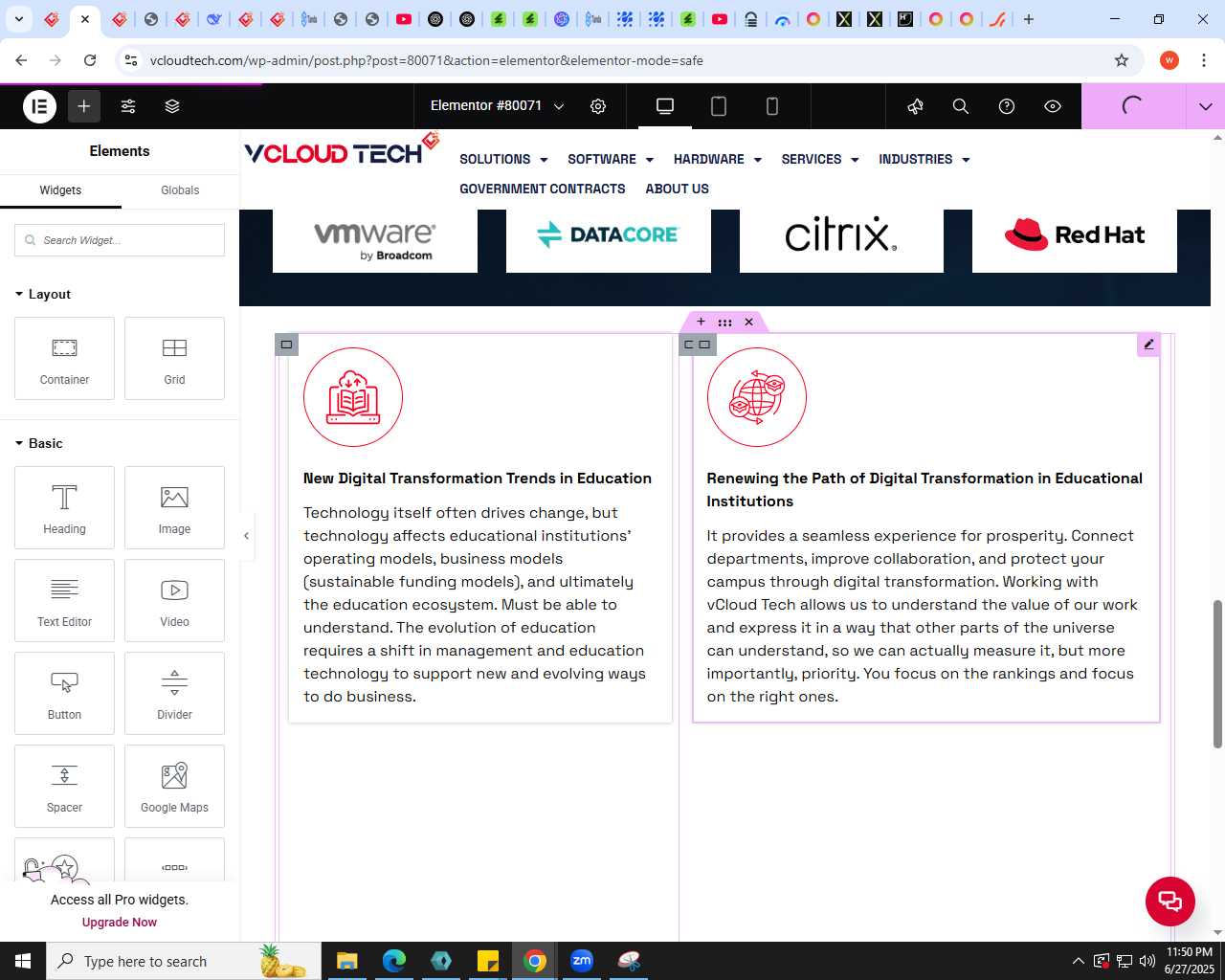Open the Help question mark icon
Image resolution: width=1225 pixels, height=980 pixels.
pyautogui.click(x=1007, y=106)
